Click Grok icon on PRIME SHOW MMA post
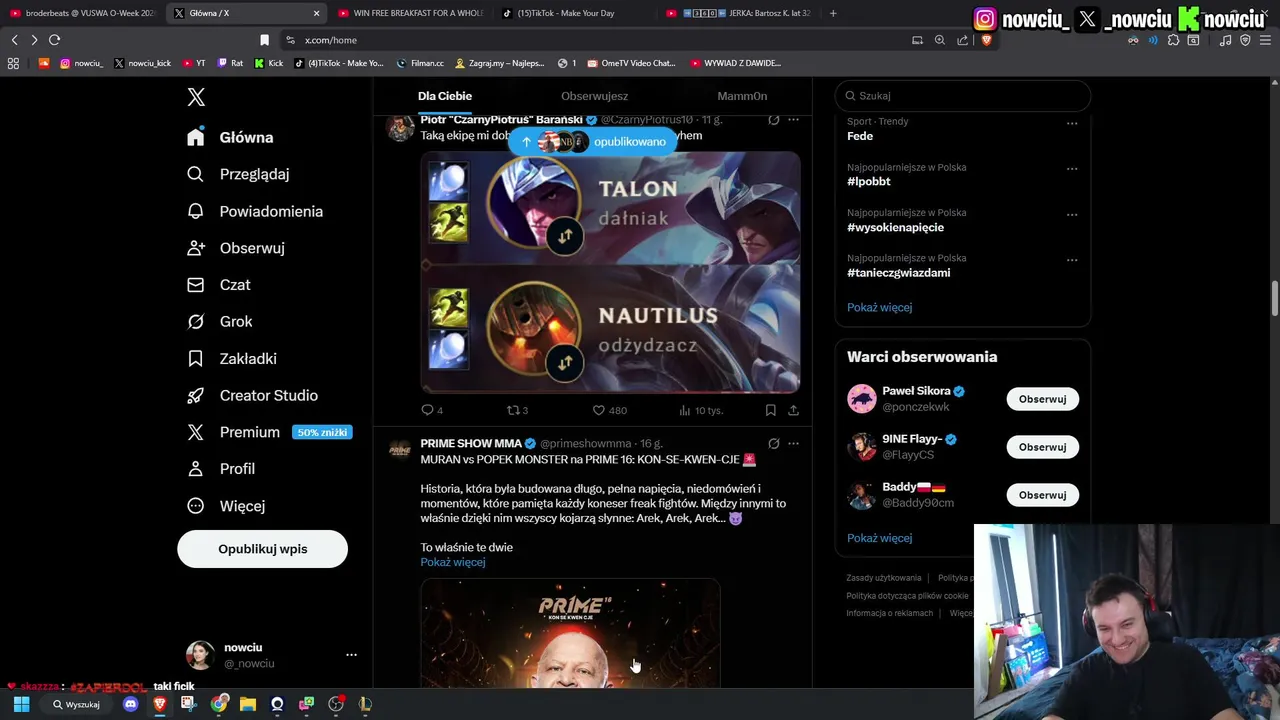 [773, 443]
